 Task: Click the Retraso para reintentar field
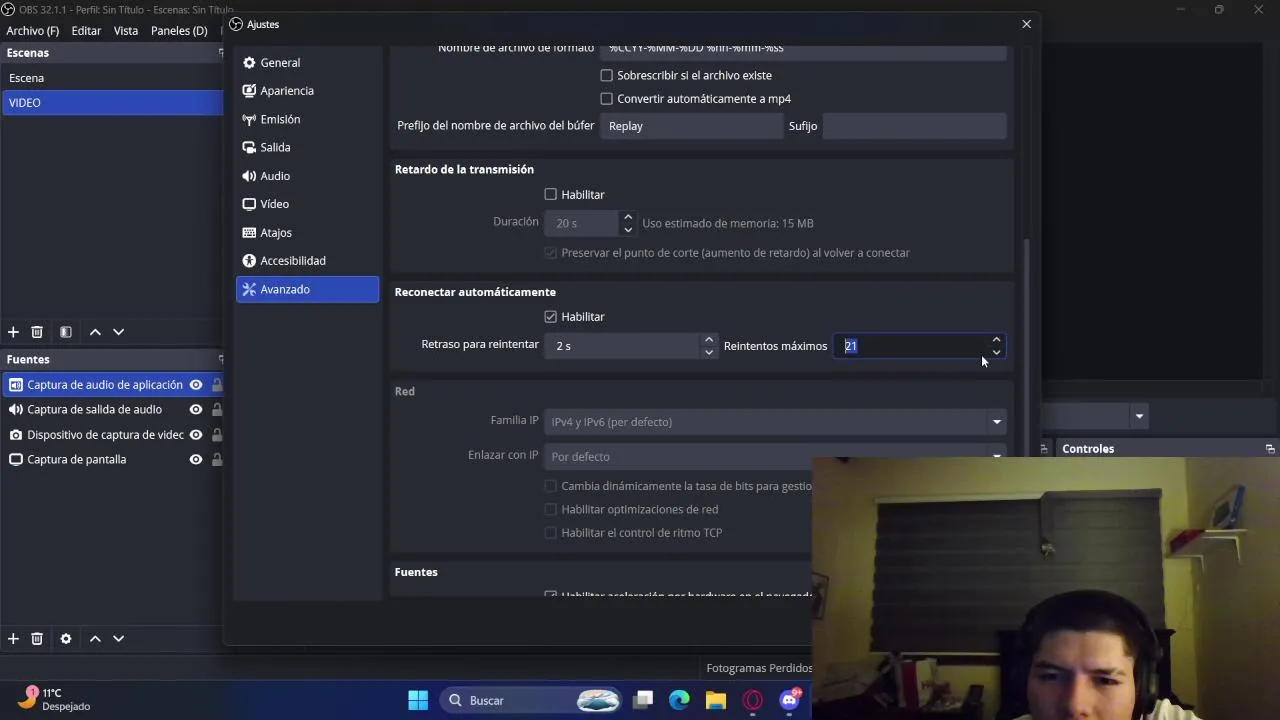point(623,346)
